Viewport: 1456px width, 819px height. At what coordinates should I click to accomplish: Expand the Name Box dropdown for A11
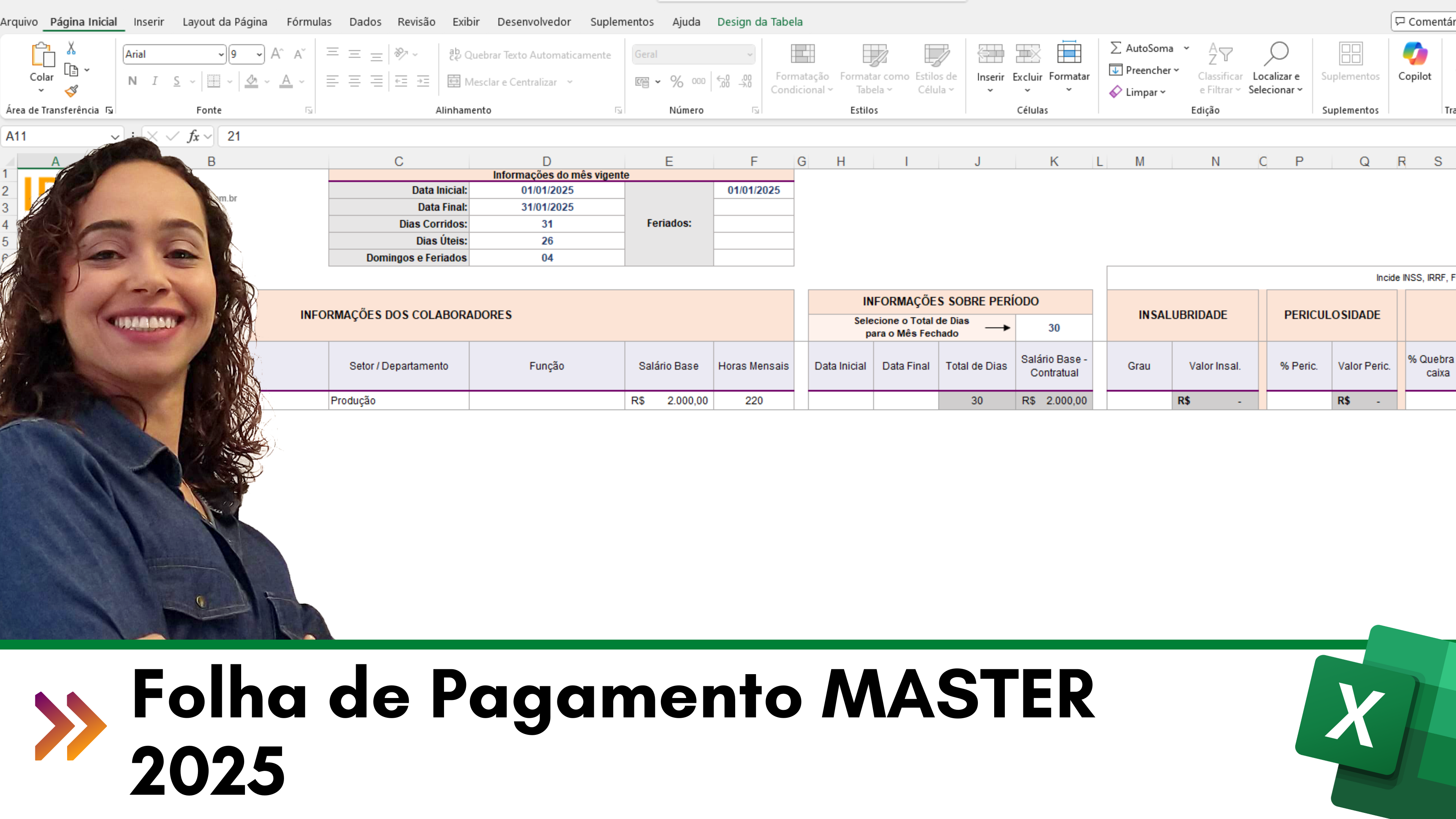[x=115, y=136]
